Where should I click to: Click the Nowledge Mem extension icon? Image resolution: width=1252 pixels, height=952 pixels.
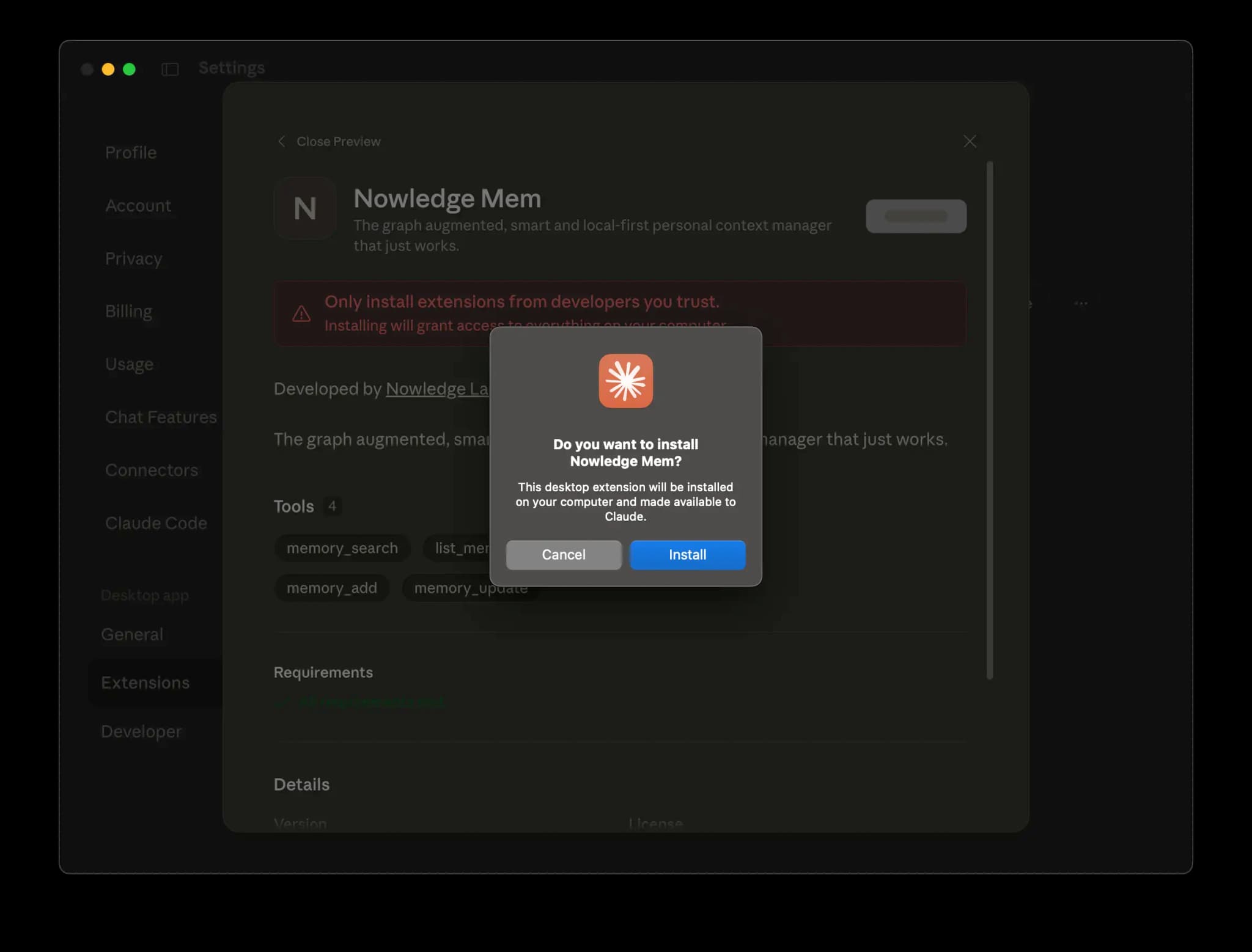305,208
